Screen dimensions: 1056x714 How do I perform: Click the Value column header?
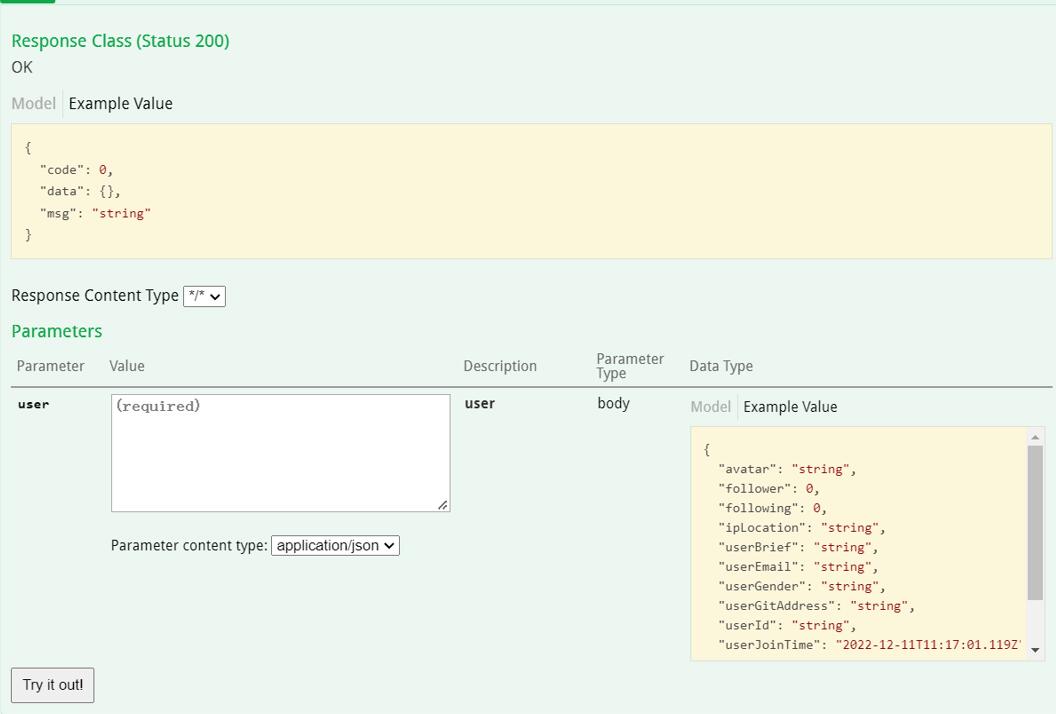[127, 366]
